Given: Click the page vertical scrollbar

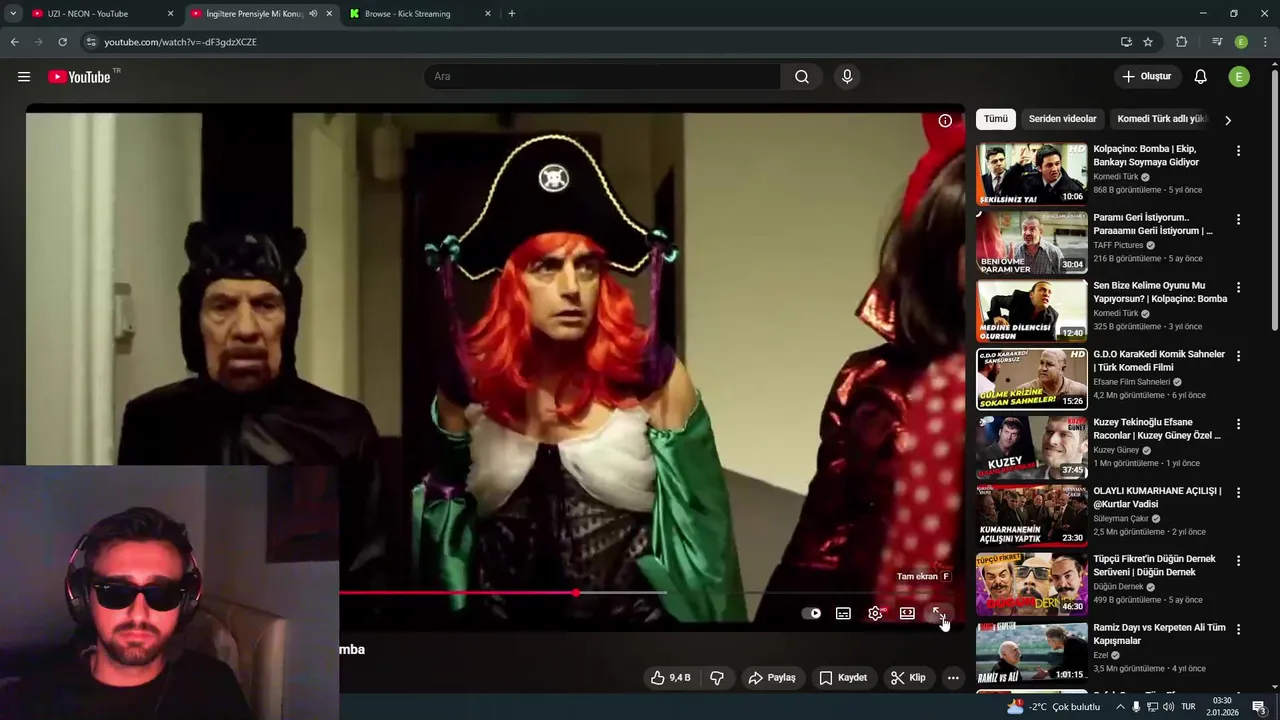Looking at the screenshot, I should (1275, 200).
